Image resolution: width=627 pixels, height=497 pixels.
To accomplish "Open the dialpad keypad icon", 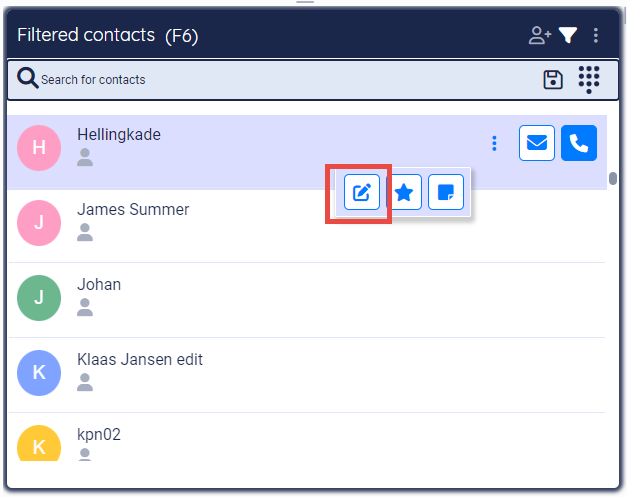I will [x=589, y=80].
